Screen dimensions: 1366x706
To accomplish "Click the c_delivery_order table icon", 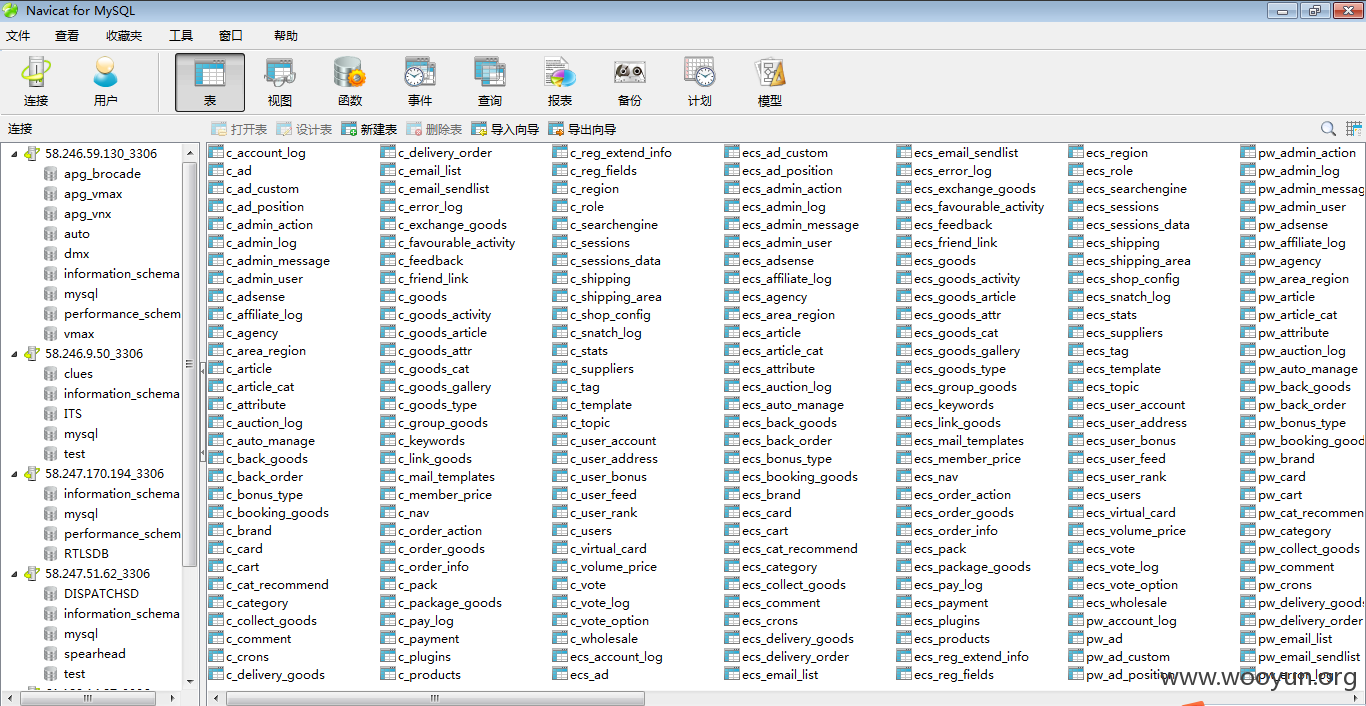I will click(x=388, y=153).
